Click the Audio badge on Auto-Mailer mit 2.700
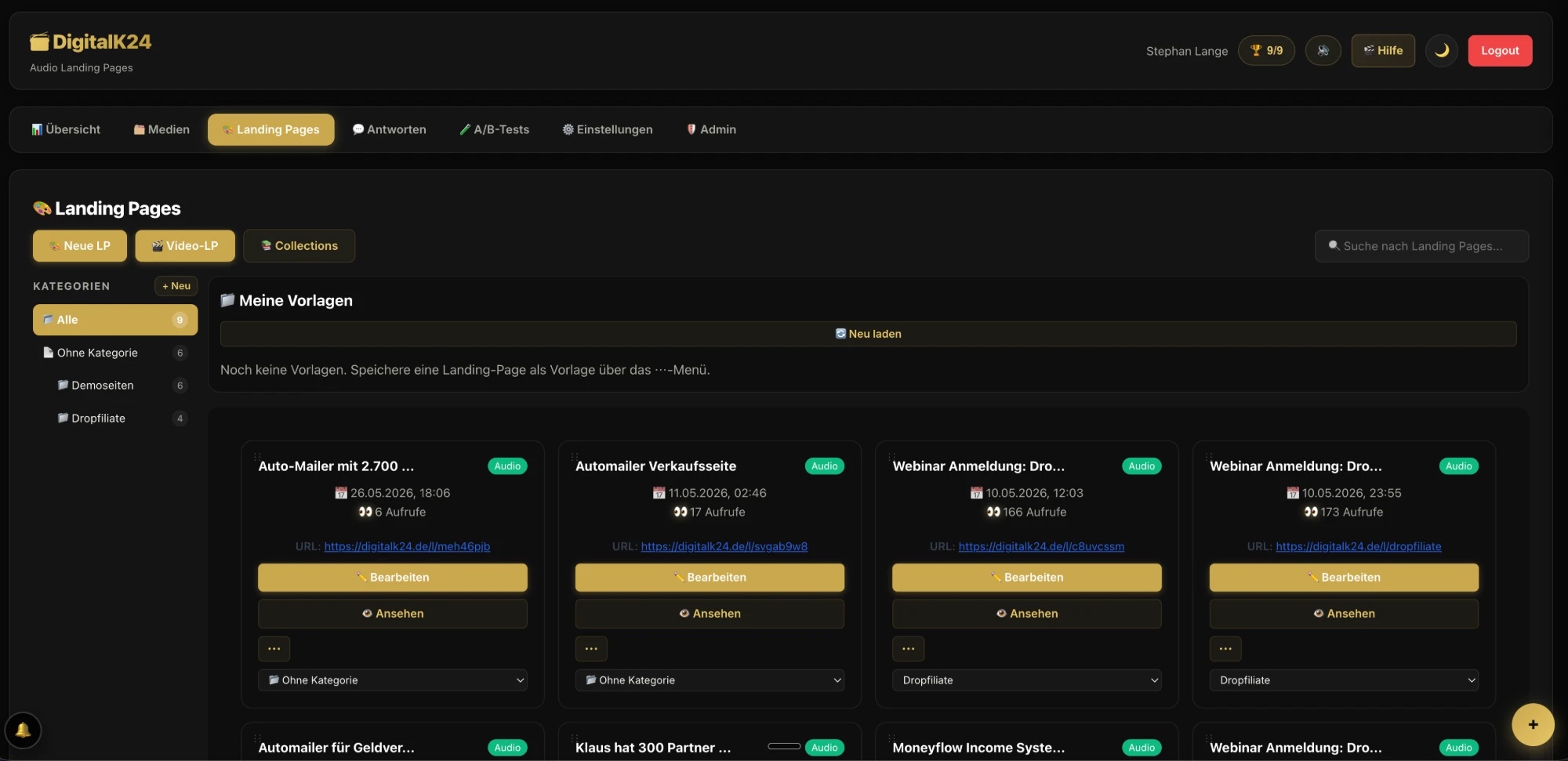Viewport: 1568px width, 761px height. tap(508, 466)
